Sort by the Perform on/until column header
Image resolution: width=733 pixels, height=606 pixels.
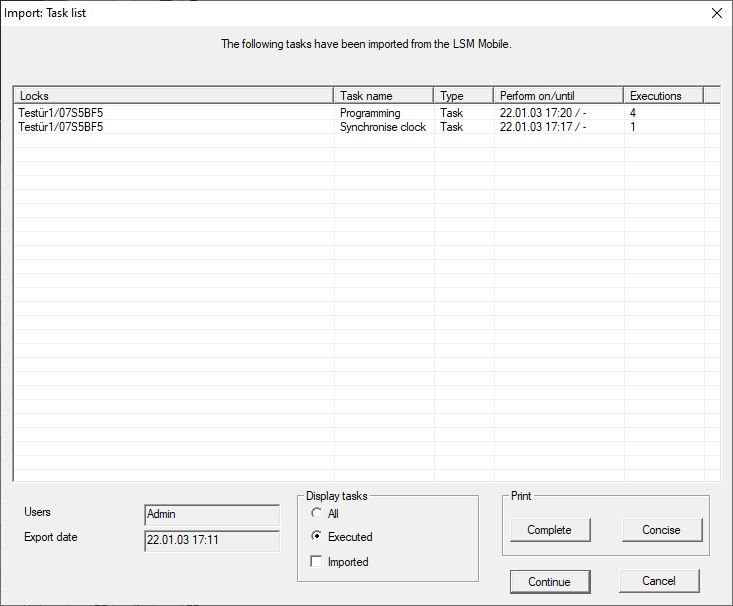558,96
